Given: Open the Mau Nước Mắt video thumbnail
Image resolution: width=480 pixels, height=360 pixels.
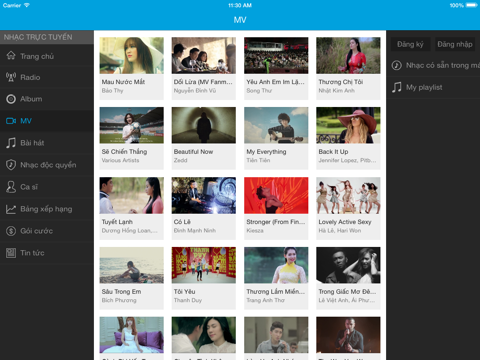Looking at the screenshot, I should point(132,55).
